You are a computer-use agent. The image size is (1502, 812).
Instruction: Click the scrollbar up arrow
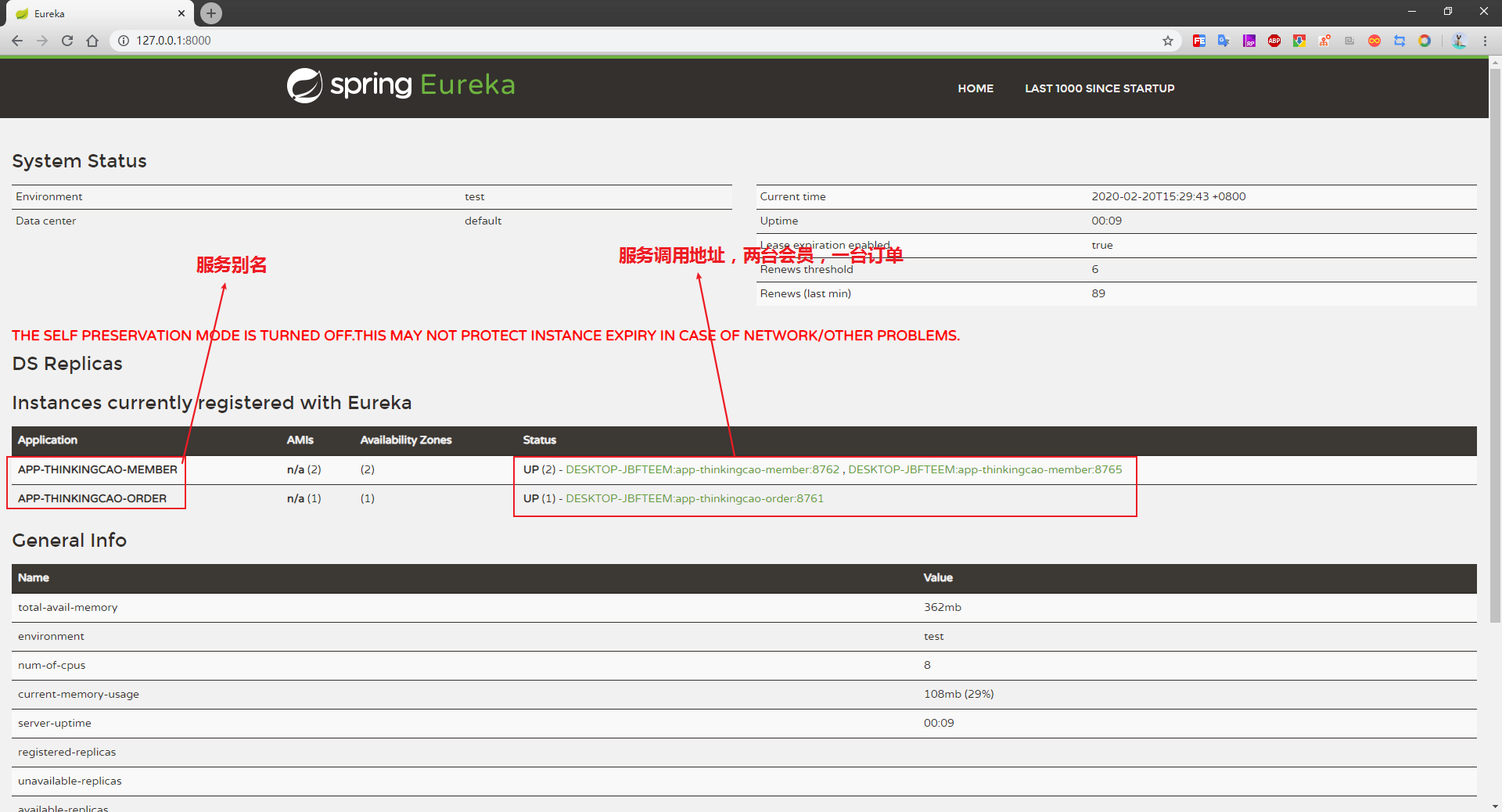click(1495, 62)
